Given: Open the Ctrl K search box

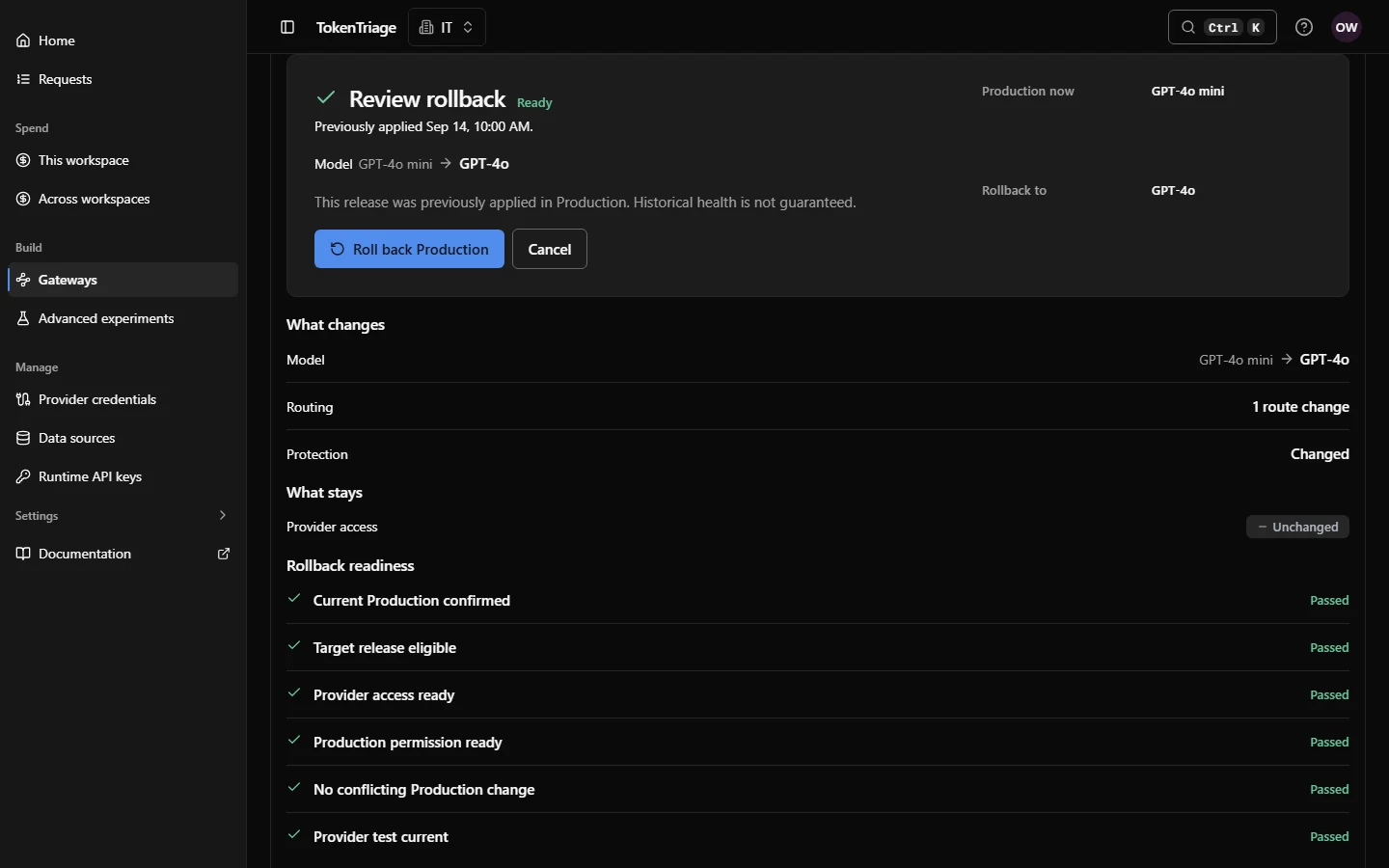Looking at the screenshot, I should pyautogui.click(x=1222, y=27).
